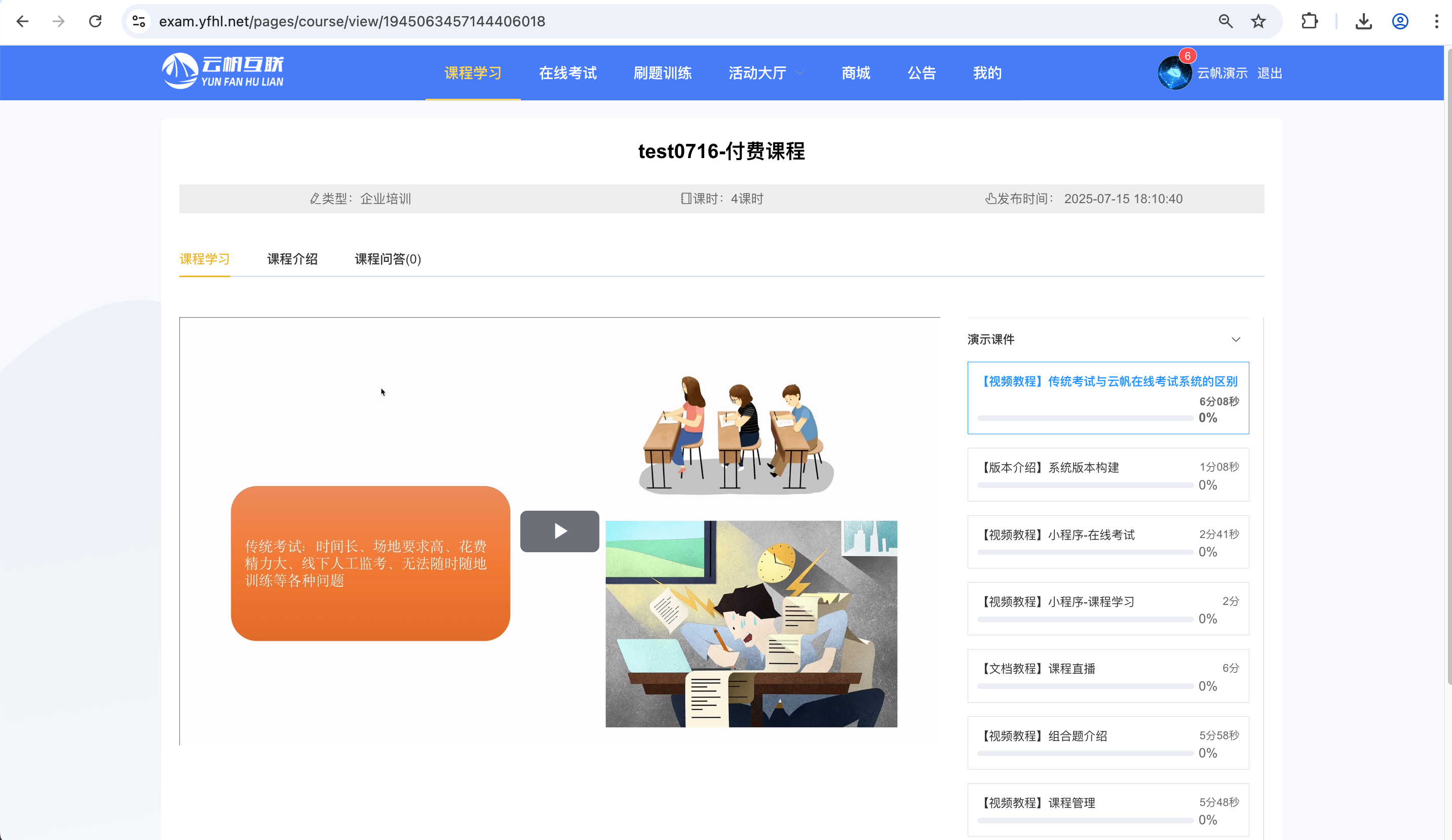Open 刷题训练 navigation item

[x=662, y=73]
